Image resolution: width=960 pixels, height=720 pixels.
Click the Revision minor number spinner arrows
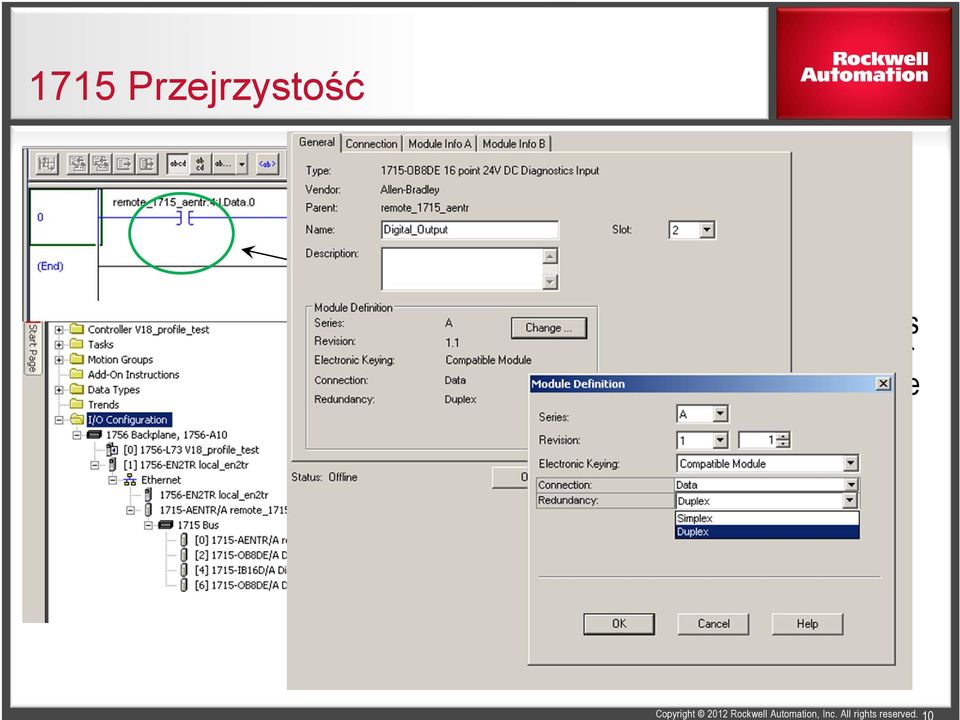tap(782, 440)
